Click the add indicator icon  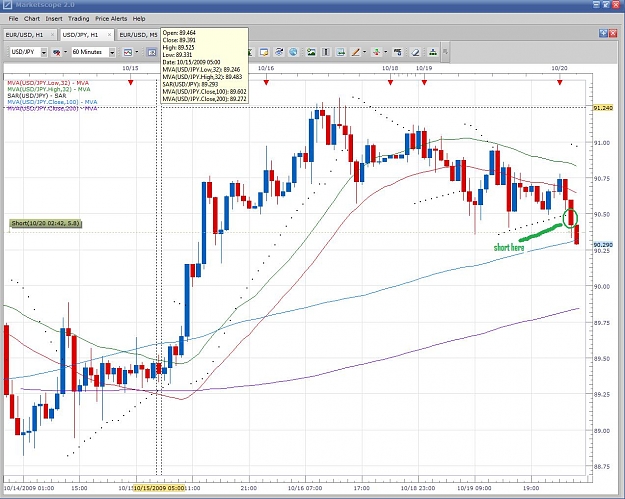pyautogui.click(x=57, y=52)
